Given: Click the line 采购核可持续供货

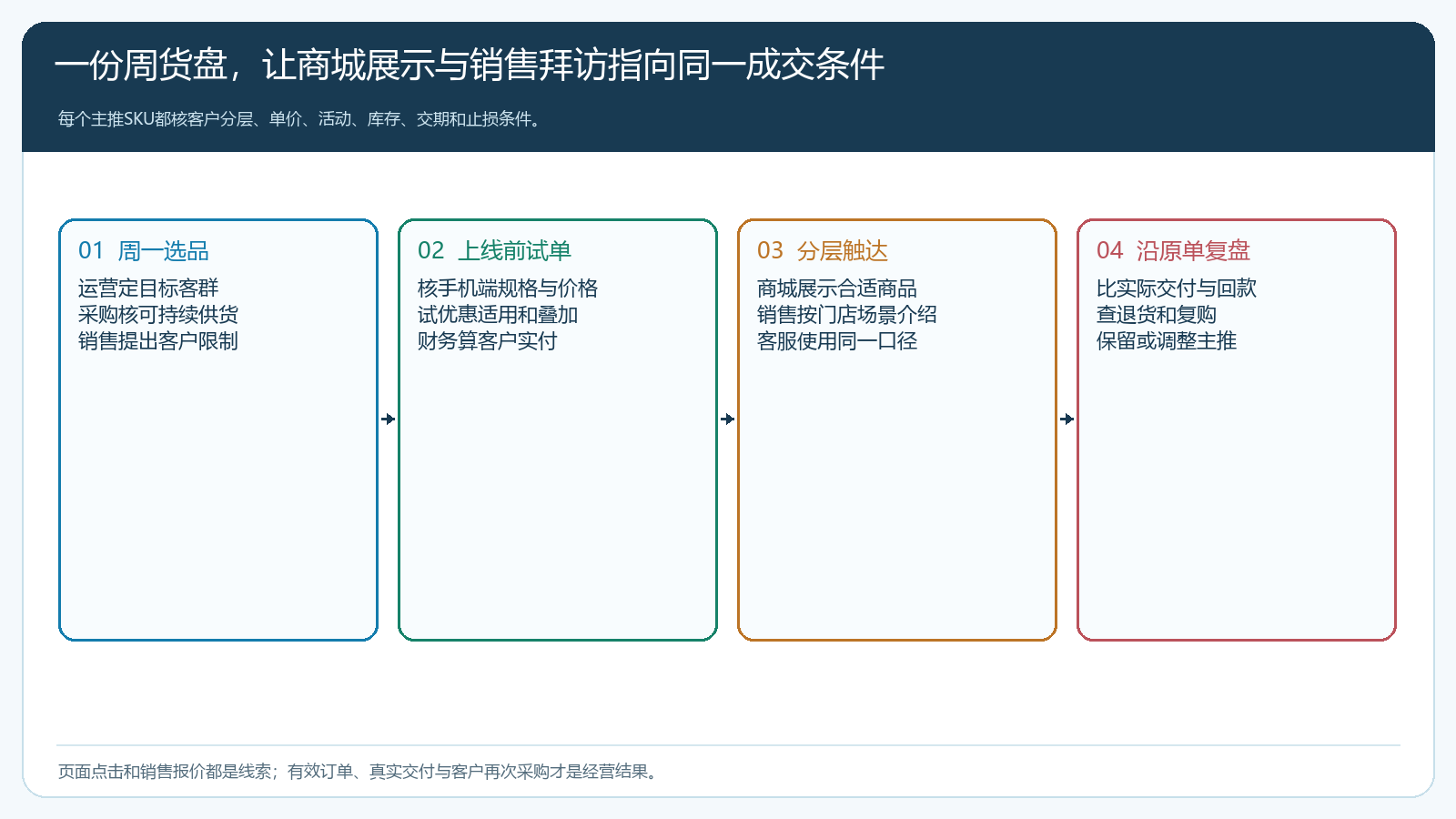Looking at the screenshot, I should [x=158, y=315].
